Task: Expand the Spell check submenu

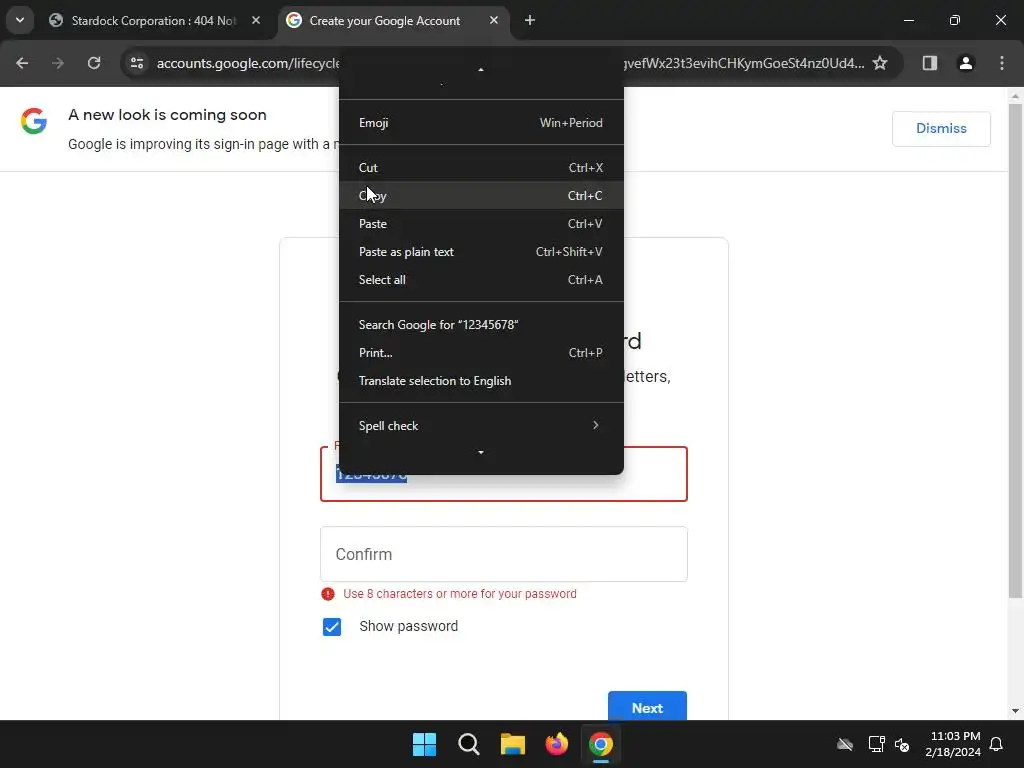Action: tap(481, 426)
